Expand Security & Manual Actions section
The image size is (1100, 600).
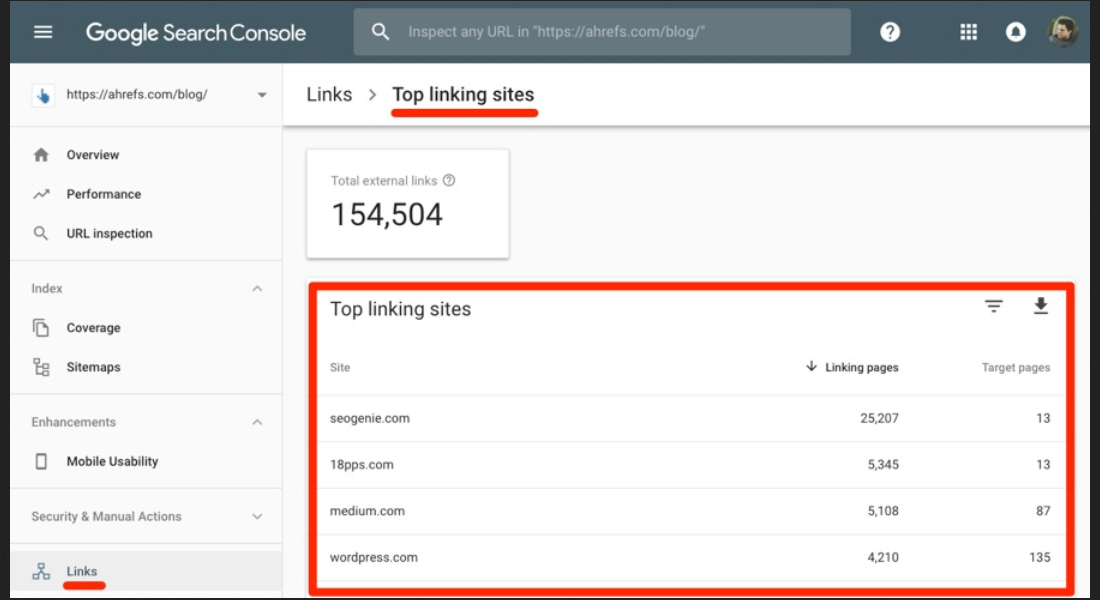257,516
